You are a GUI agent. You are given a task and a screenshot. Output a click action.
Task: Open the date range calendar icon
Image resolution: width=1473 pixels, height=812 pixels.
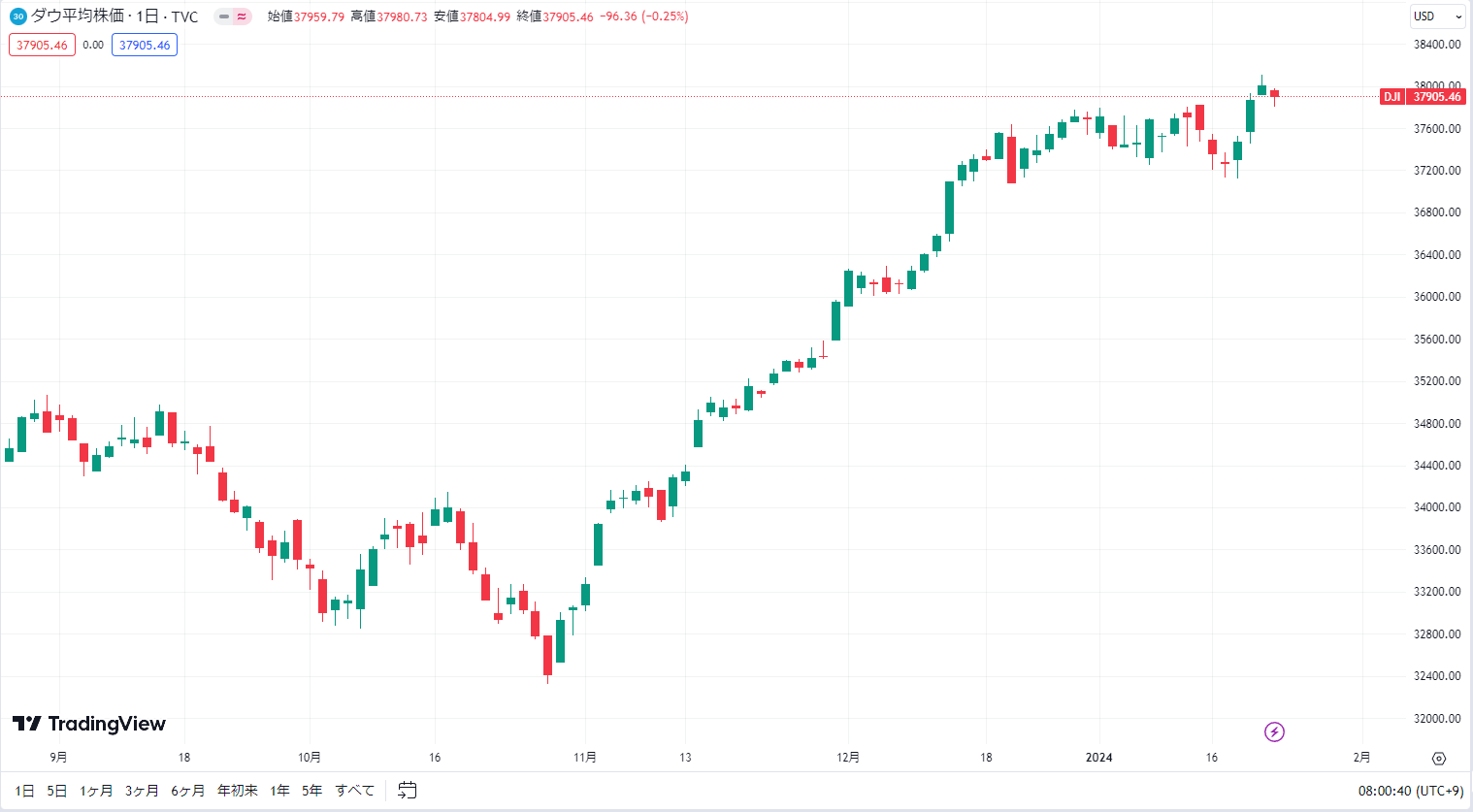click(x=408, y=791)
